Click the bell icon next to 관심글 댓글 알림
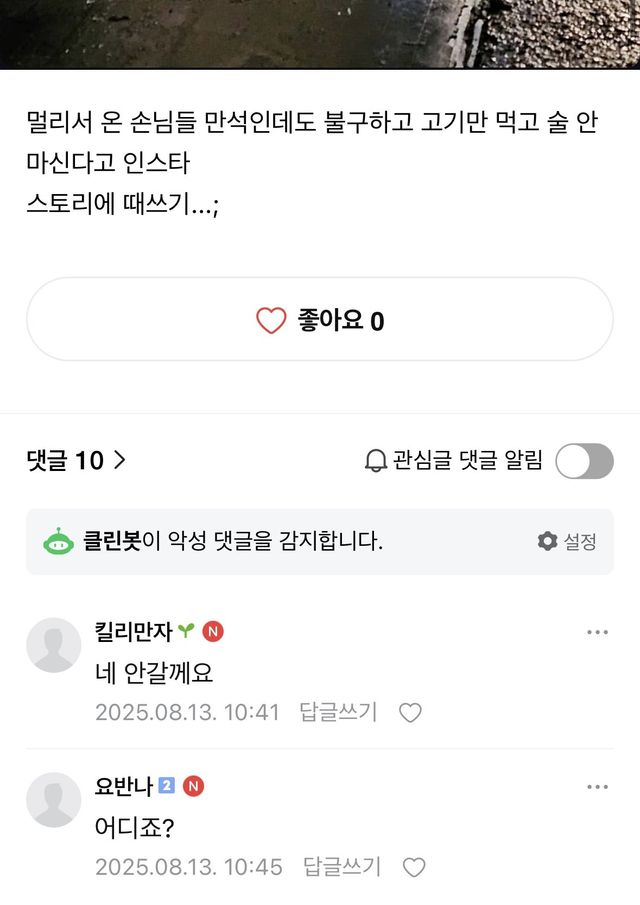 point(374,461)
